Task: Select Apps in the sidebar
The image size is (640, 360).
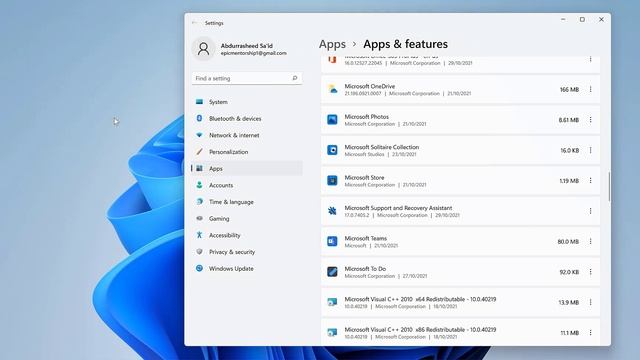Action: [247, 168]
